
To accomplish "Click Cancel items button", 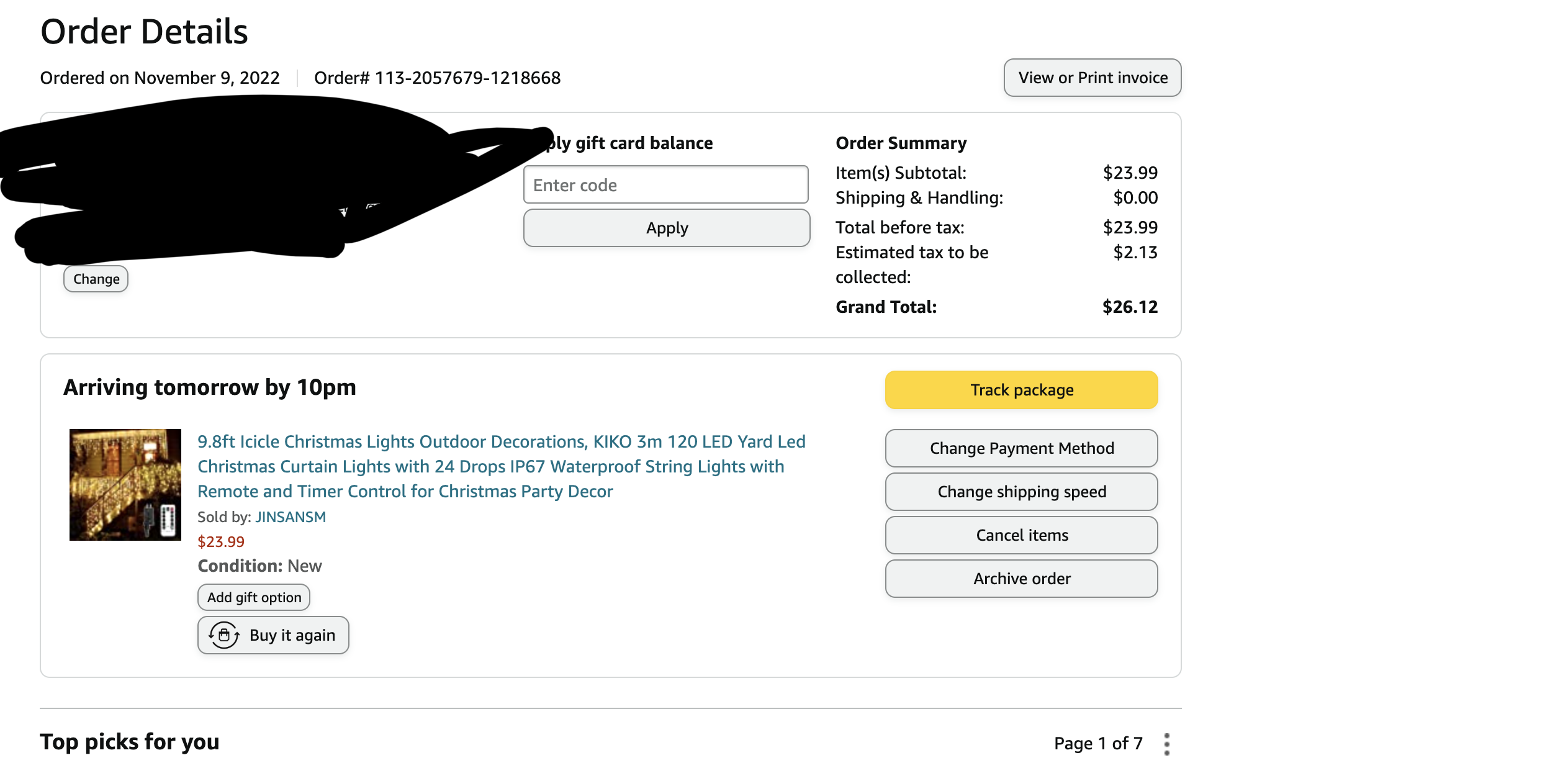I will click(1022, 535).
